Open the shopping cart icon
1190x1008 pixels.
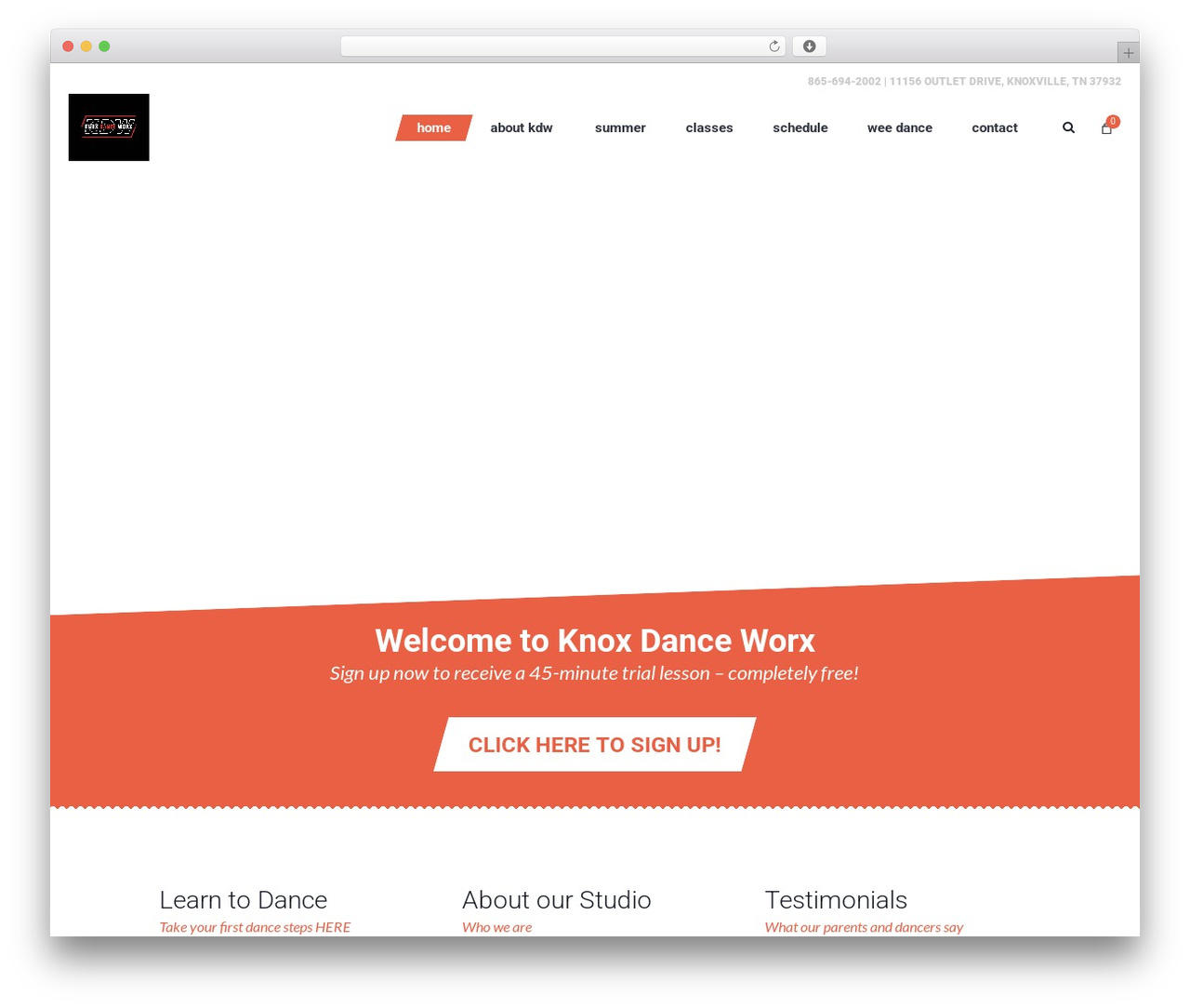[1107, 127]
